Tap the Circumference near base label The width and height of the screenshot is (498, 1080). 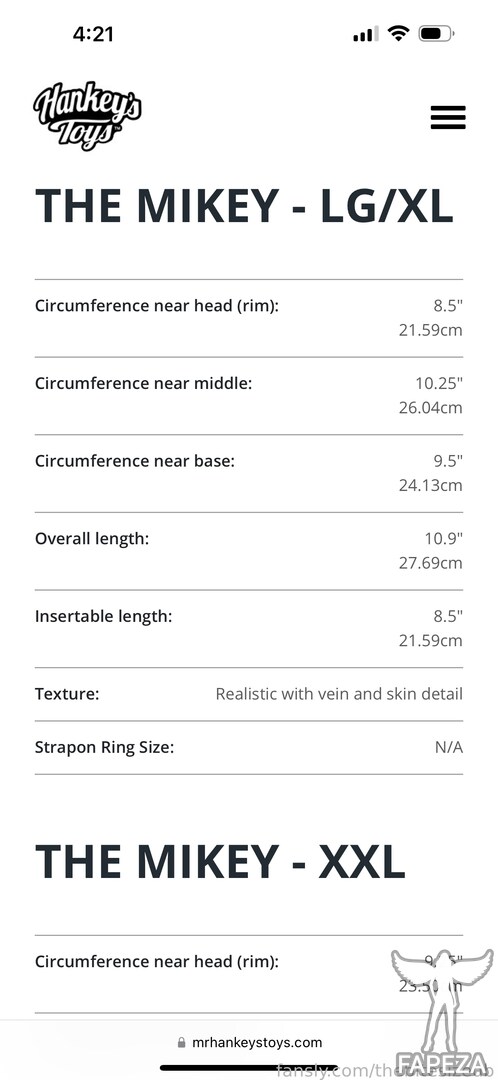135,461
